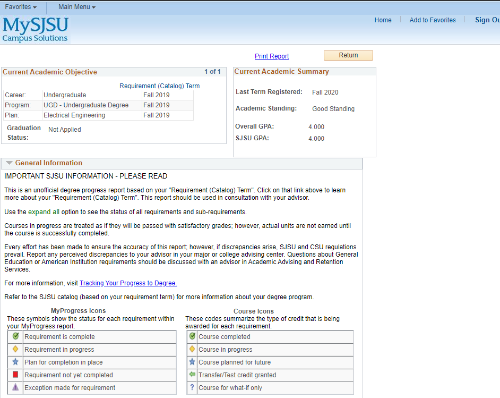Click Add to Favorites link
500x398 pixels.
(432, 20)
